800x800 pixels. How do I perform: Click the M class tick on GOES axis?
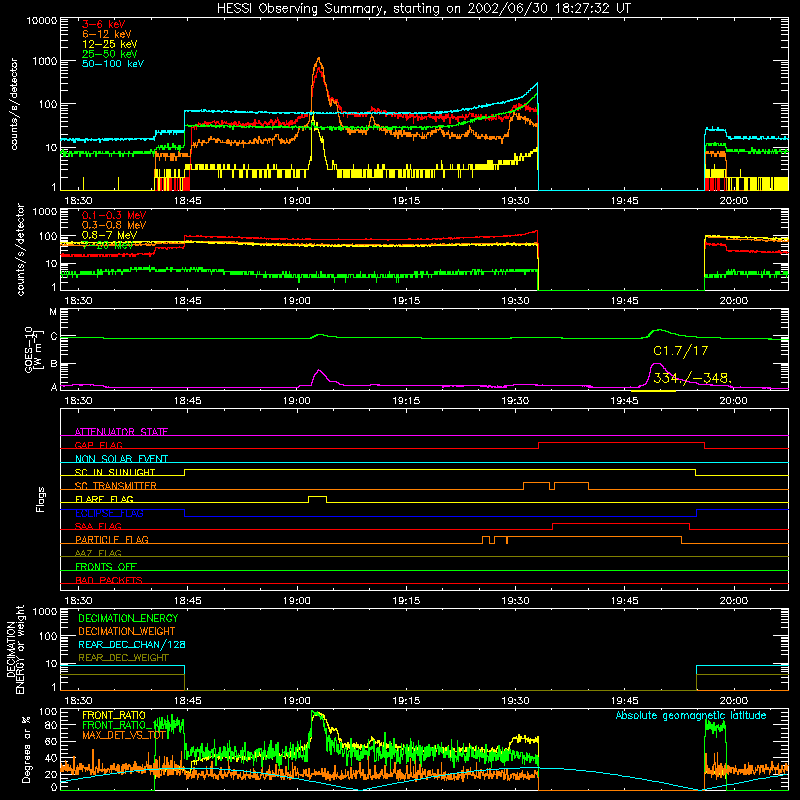point(53,312)
